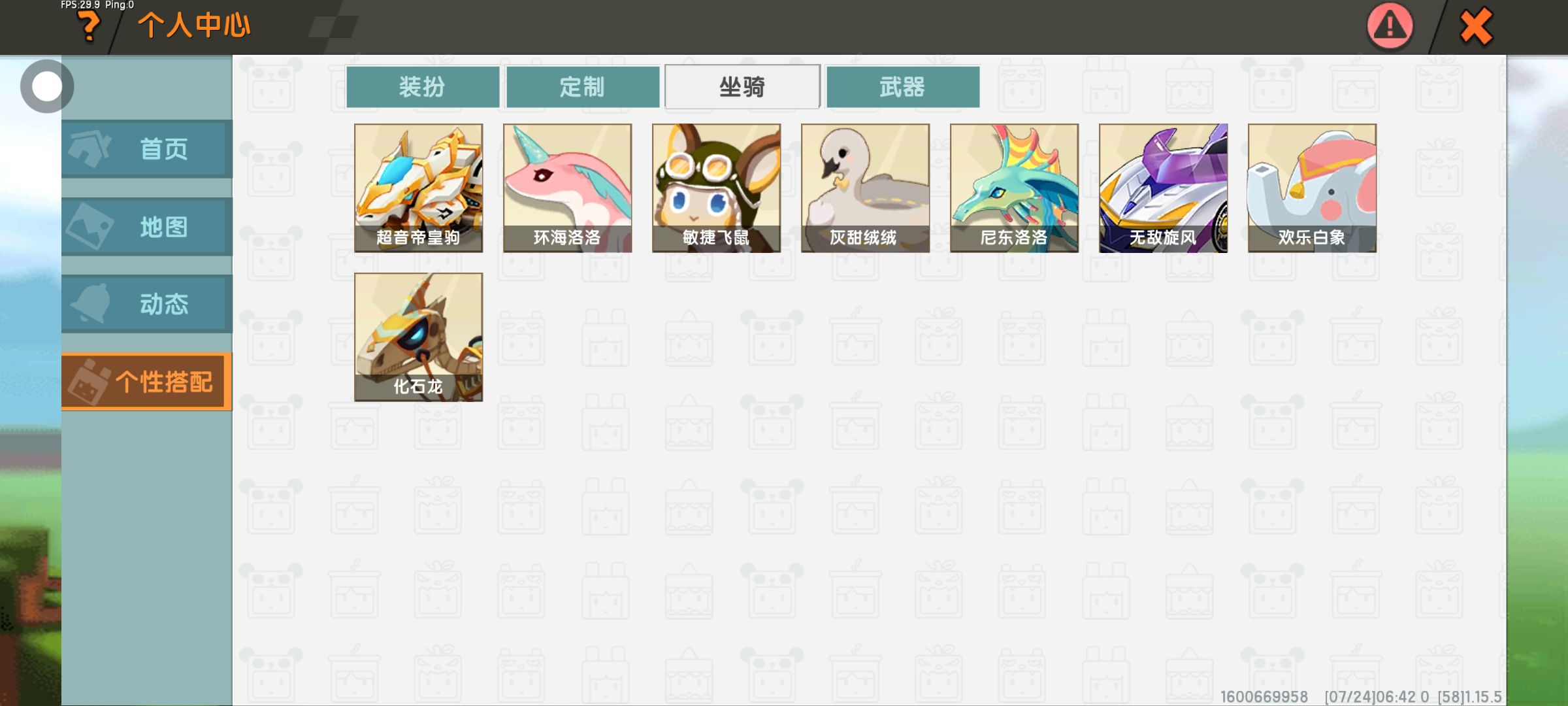Viewport: 1568px width, 706px height.
Task: Select 个性搭配 in the sidebar
Action: (147, 382)
